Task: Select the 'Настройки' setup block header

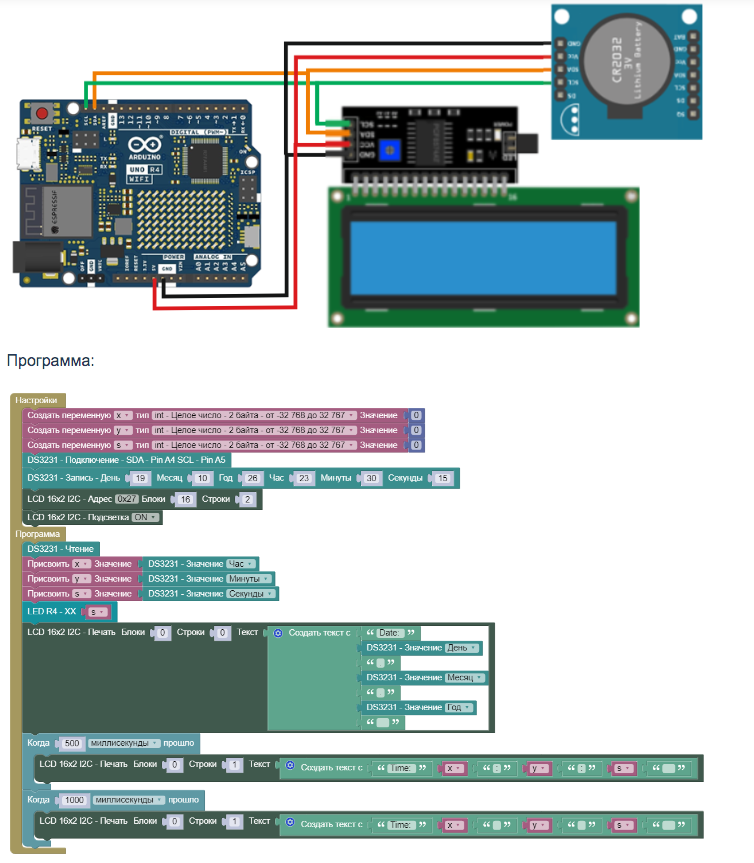Action: click(x=36, y=400)
